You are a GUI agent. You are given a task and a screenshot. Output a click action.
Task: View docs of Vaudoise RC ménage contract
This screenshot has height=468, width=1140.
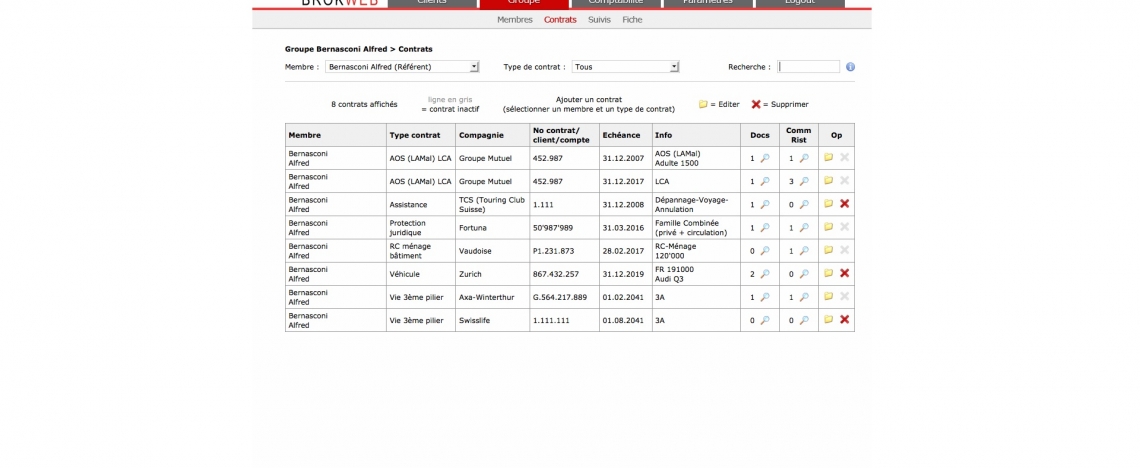tap(765, 251)
